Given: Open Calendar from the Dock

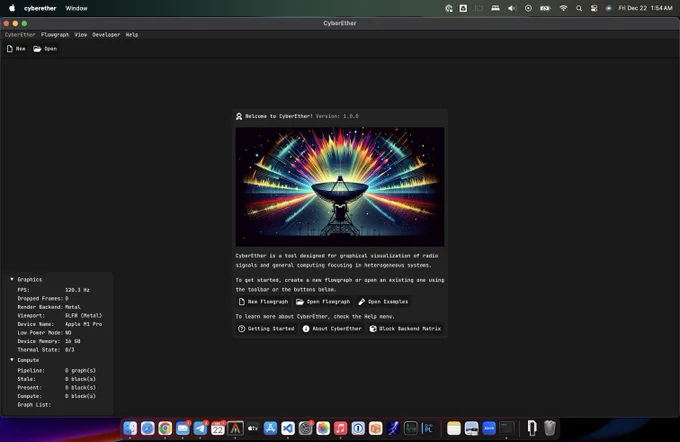Looking at the screenshot, I should pos(218,428).
